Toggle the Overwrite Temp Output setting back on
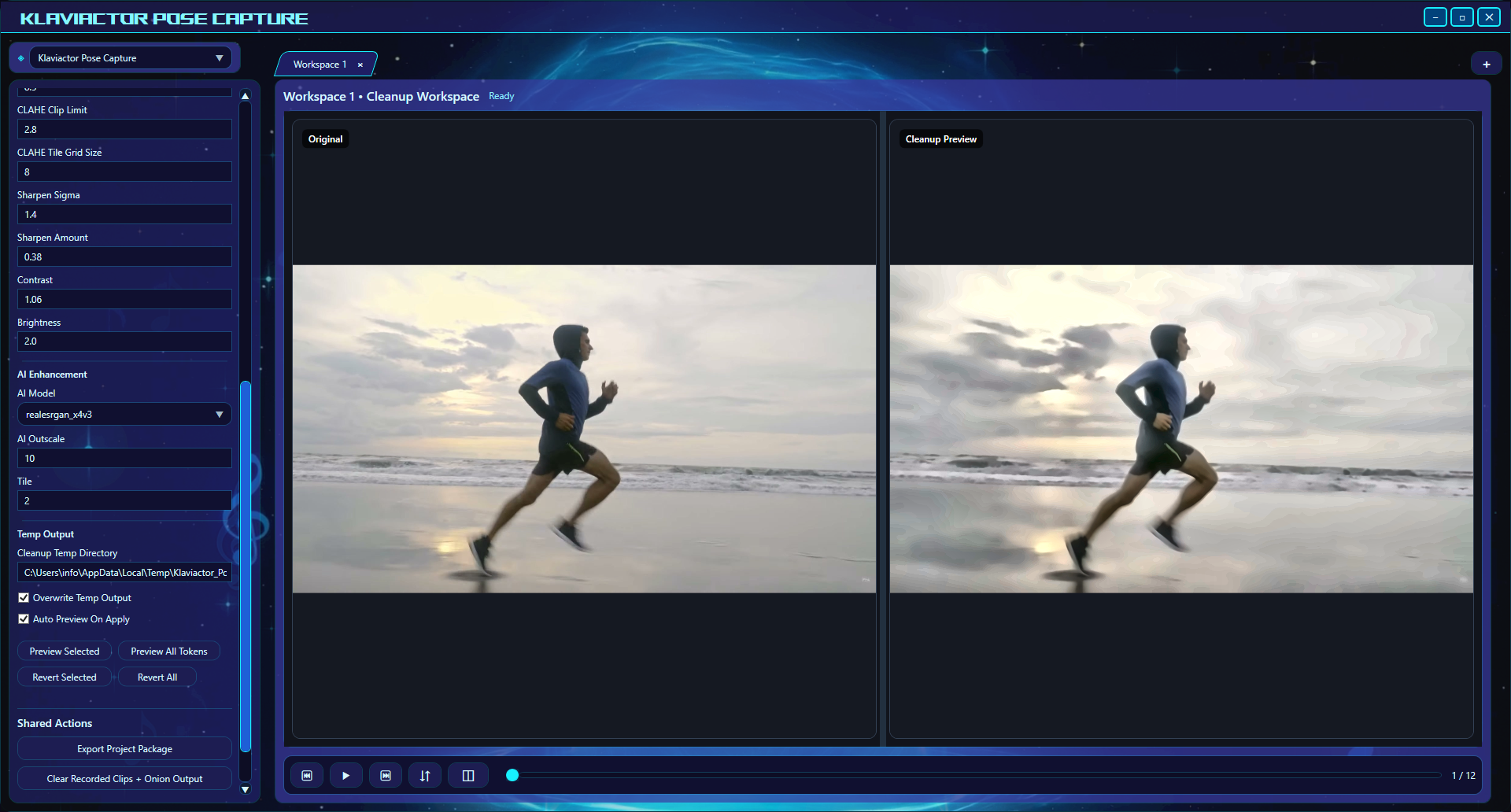 (24, 597)
